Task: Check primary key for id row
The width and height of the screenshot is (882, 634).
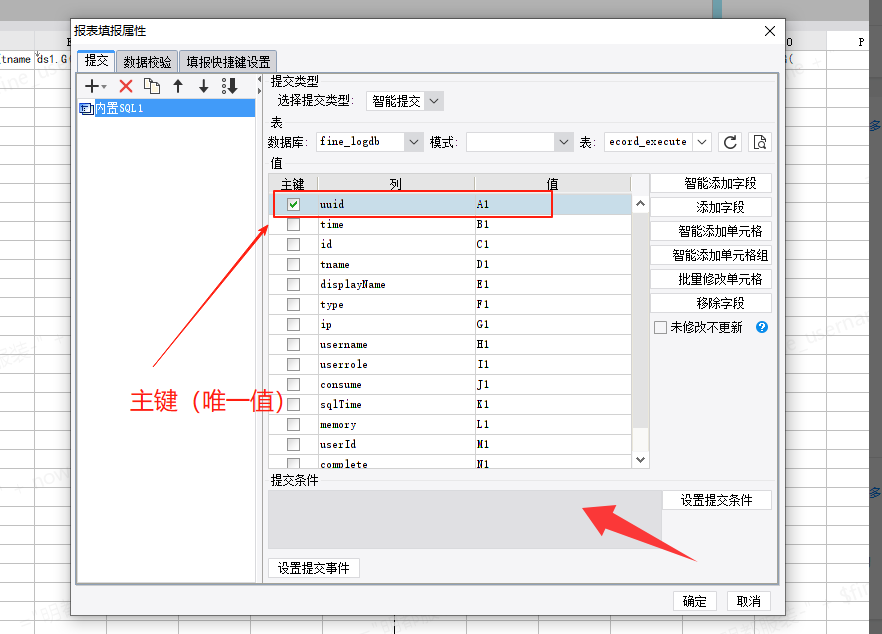Action: pos(293,244)
